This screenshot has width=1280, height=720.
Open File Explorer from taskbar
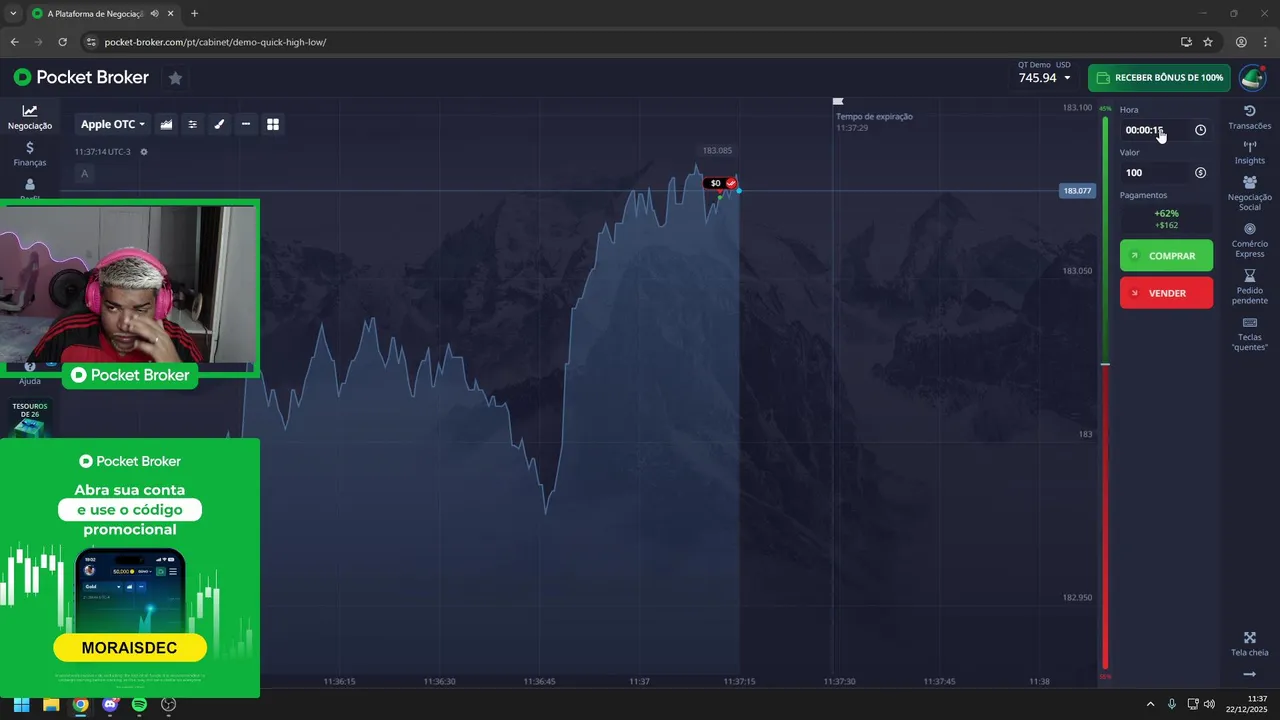pos(50,704)
